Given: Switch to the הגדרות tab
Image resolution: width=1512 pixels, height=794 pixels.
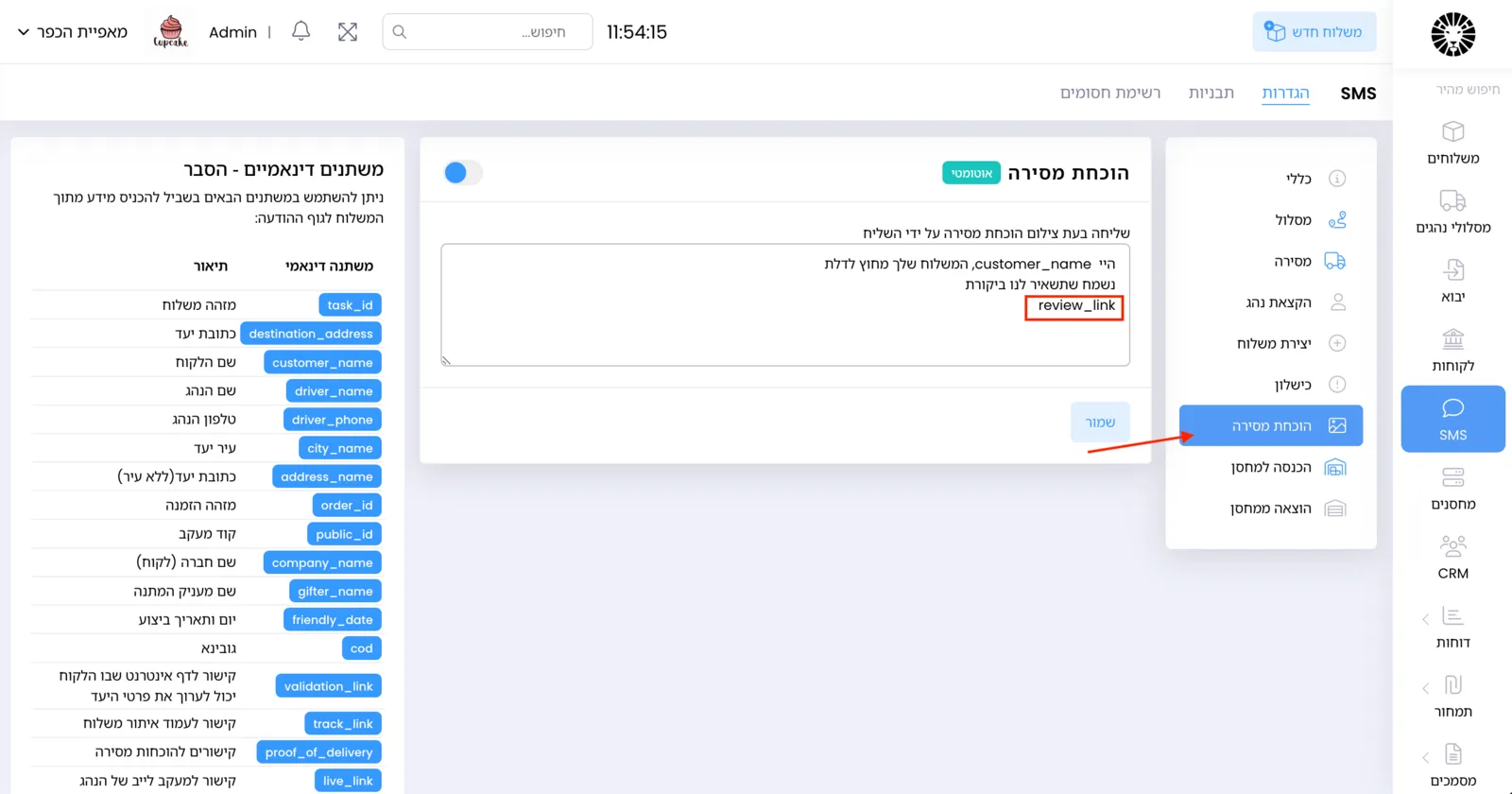Looking at the screenshot, I should click(1285, 93).
